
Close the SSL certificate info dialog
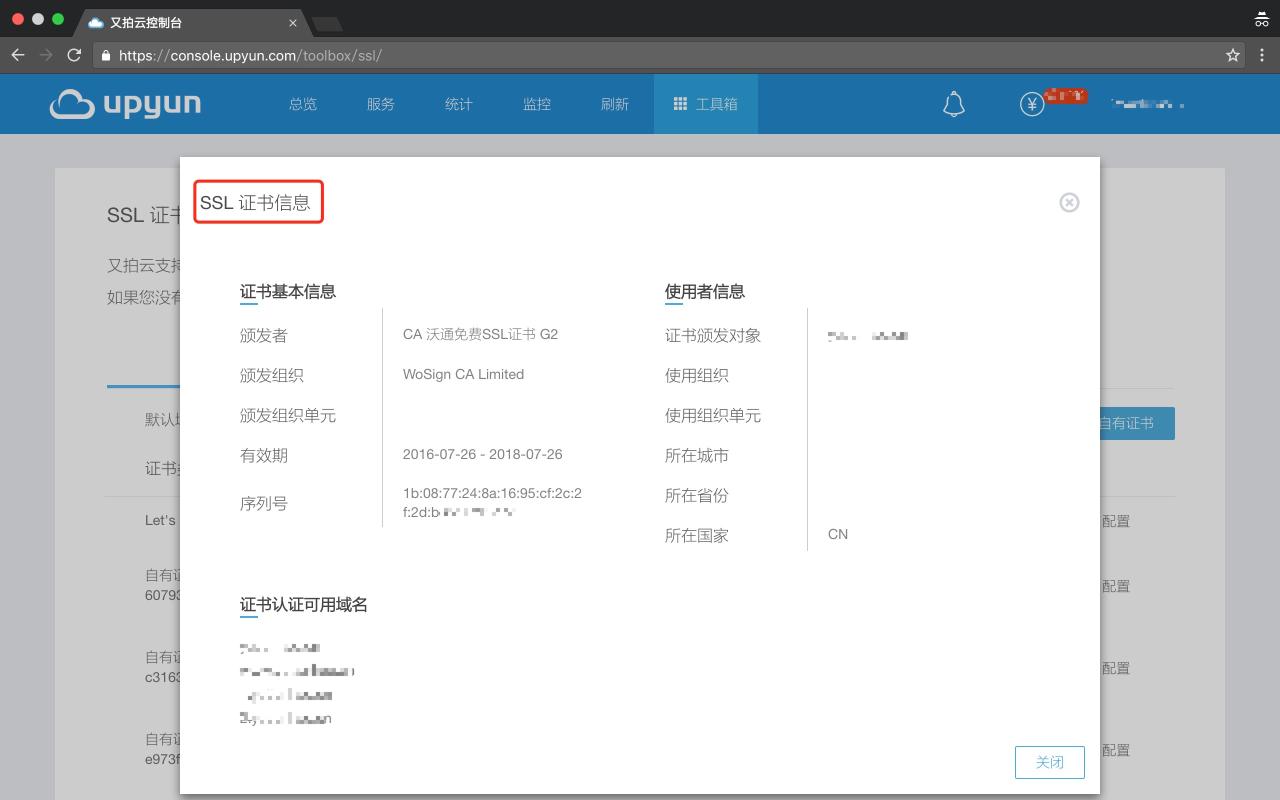tap(1069, 202)
